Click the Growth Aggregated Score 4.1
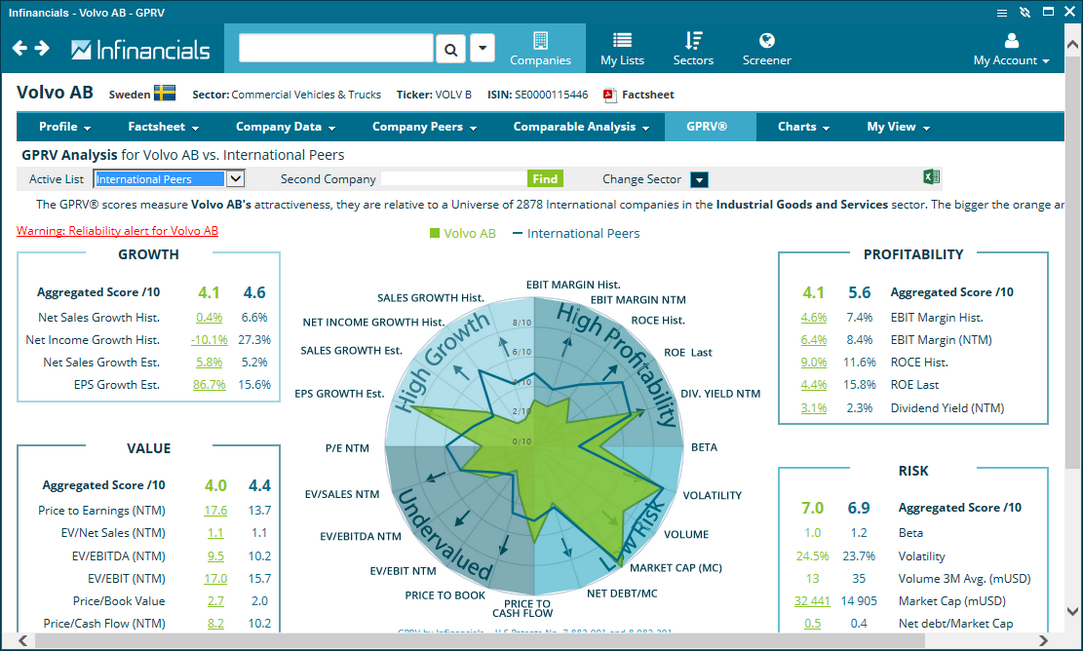 [209, 293]
